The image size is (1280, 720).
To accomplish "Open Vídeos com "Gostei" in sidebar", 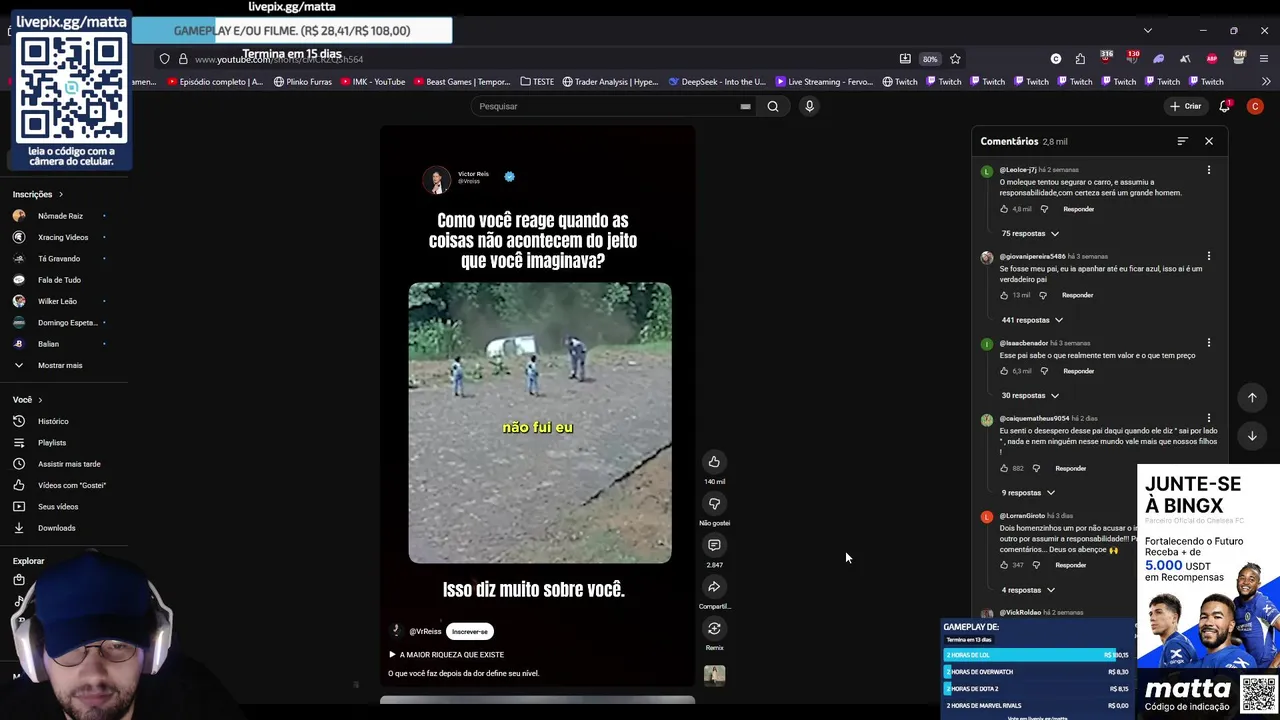I will tap(72, 485).
